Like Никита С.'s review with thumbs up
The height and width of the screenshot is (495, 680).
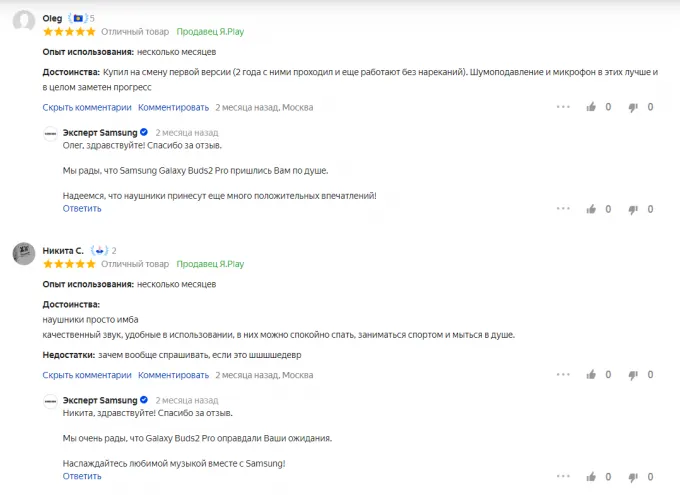pyautogui.click(x=592, y=375)
